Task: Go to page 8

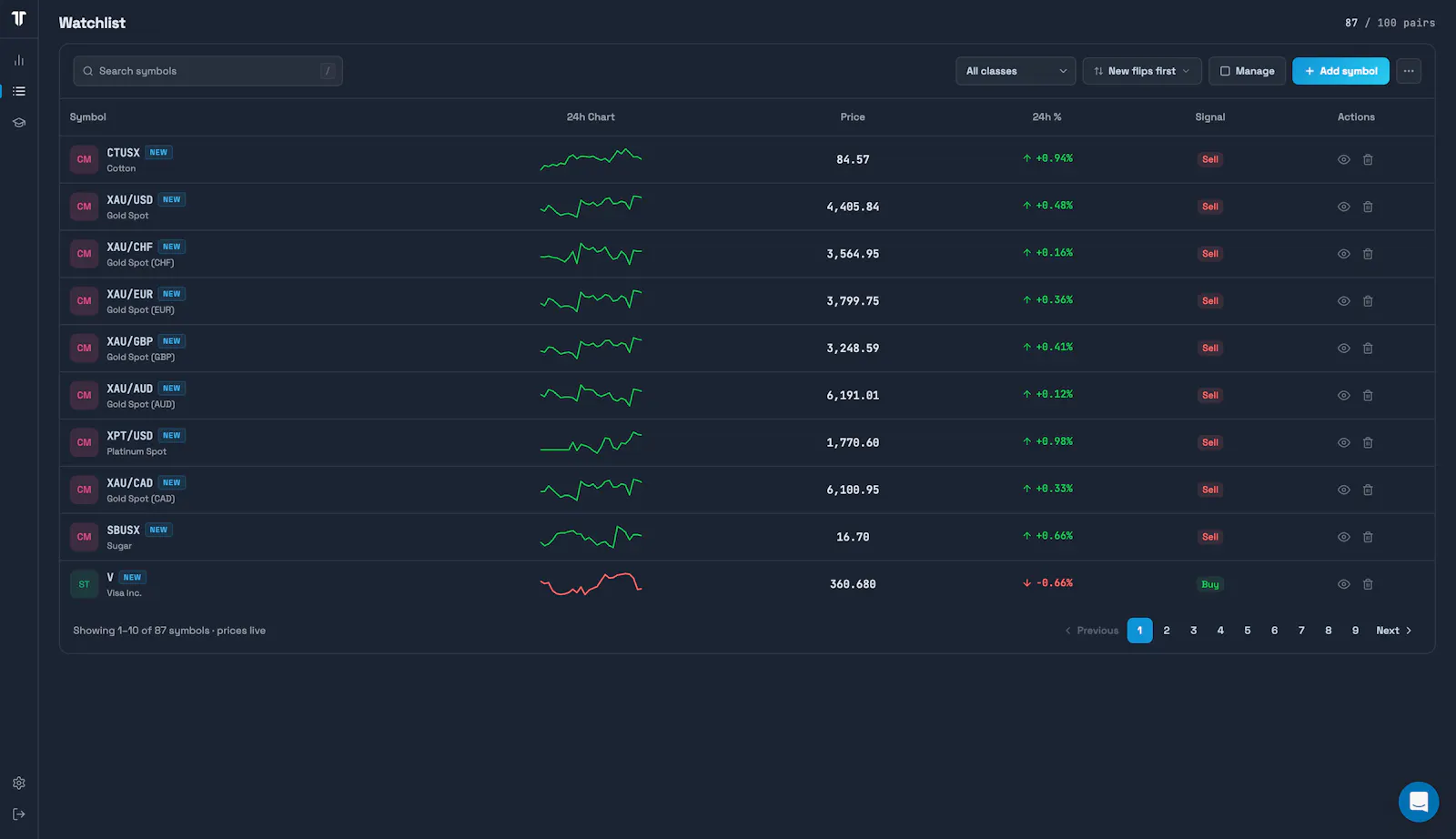Action: point(1329,631)
